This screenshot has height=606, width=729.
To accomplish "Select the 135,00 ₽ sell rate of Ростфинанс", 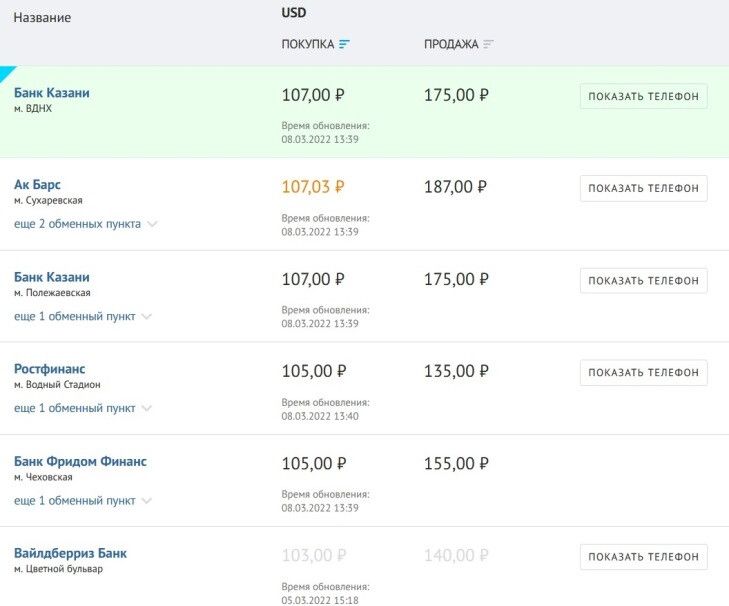I will (456, 371).
